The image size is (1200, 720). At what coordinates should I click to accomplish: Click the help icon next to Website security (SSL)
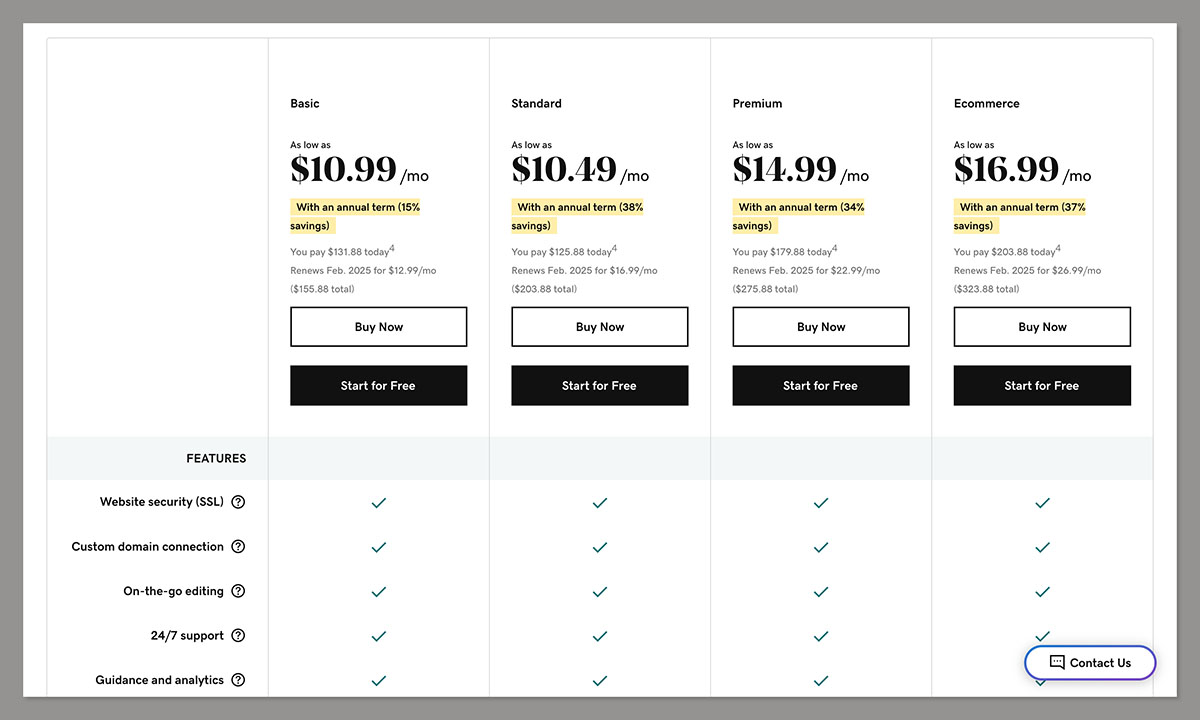(238, 502)
